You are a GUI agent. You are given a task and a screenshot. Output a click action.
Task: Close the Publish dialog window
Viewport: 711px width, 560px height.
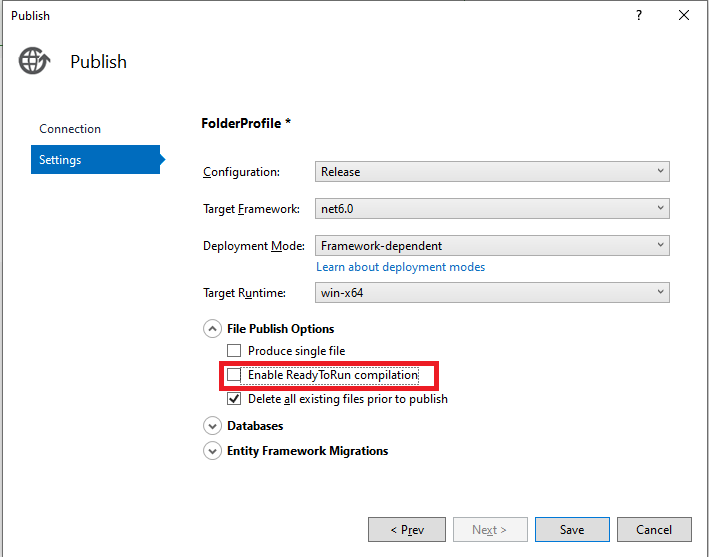684,15
